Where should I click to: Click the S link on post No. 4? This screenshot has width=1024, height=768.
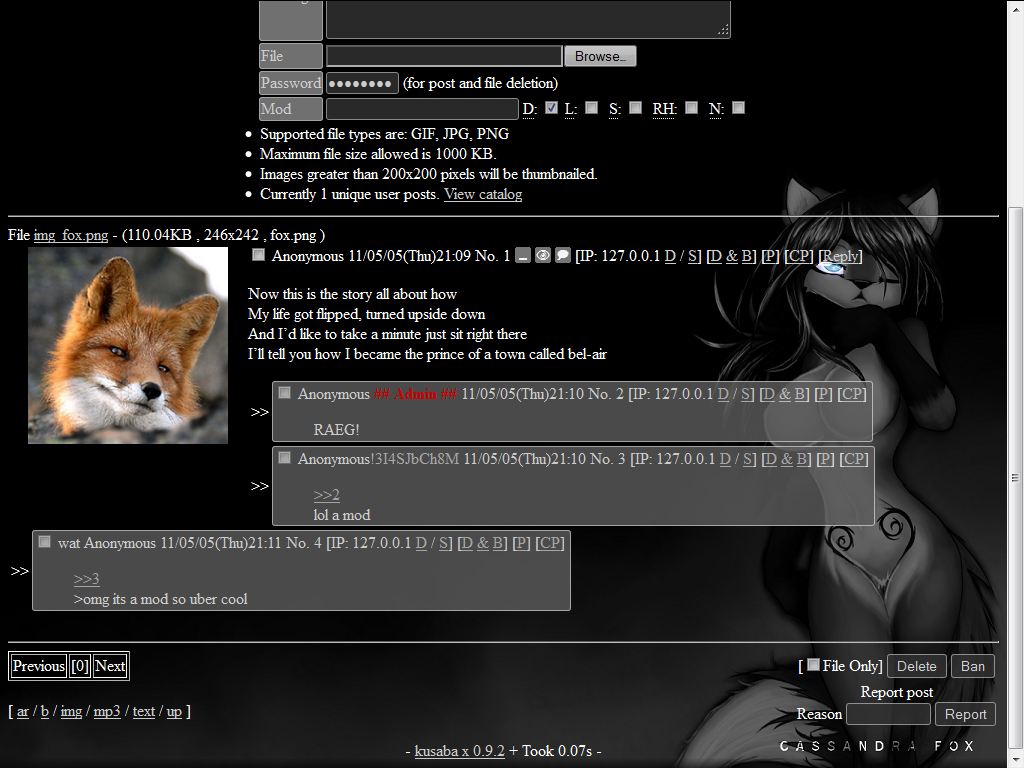click(443, 543)
